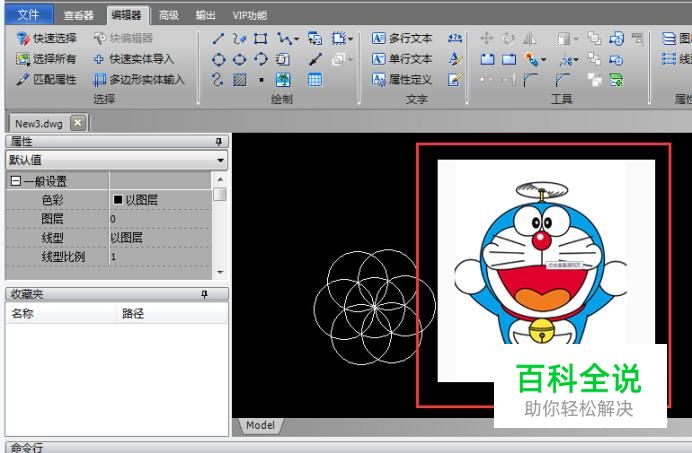Click the 快速实体导入 button
The height and width of the screenshot is (453, 692).
(134, 59)
